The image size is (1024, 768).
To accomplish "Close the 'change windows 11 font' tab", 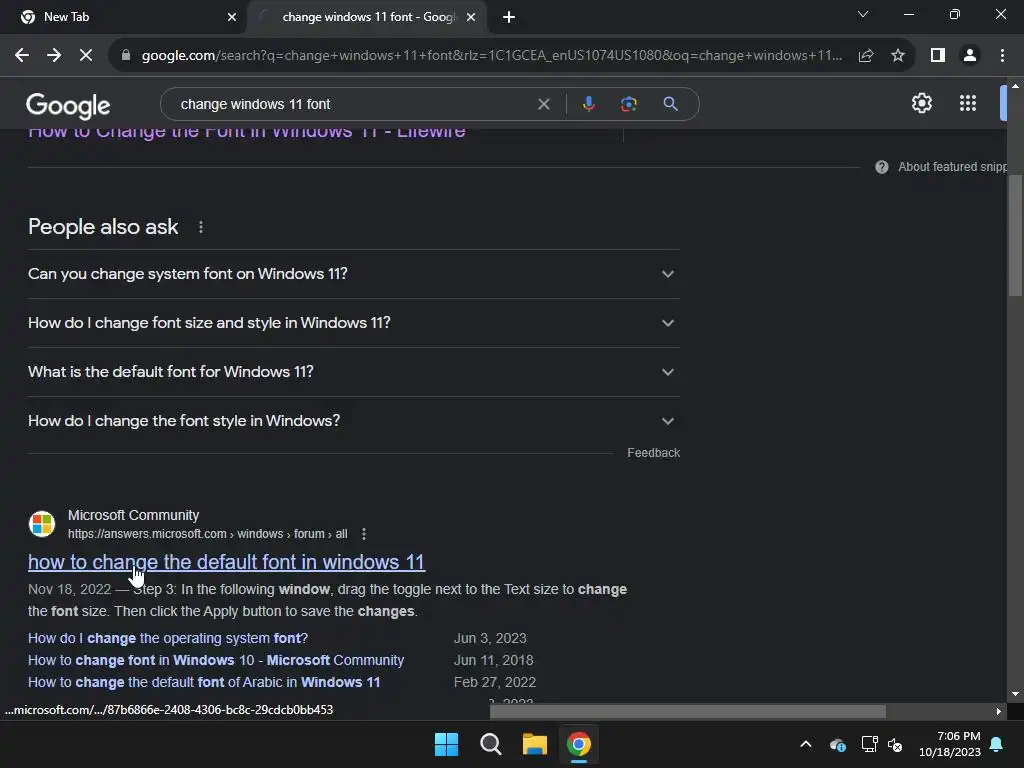I will (x=471, y=17).
